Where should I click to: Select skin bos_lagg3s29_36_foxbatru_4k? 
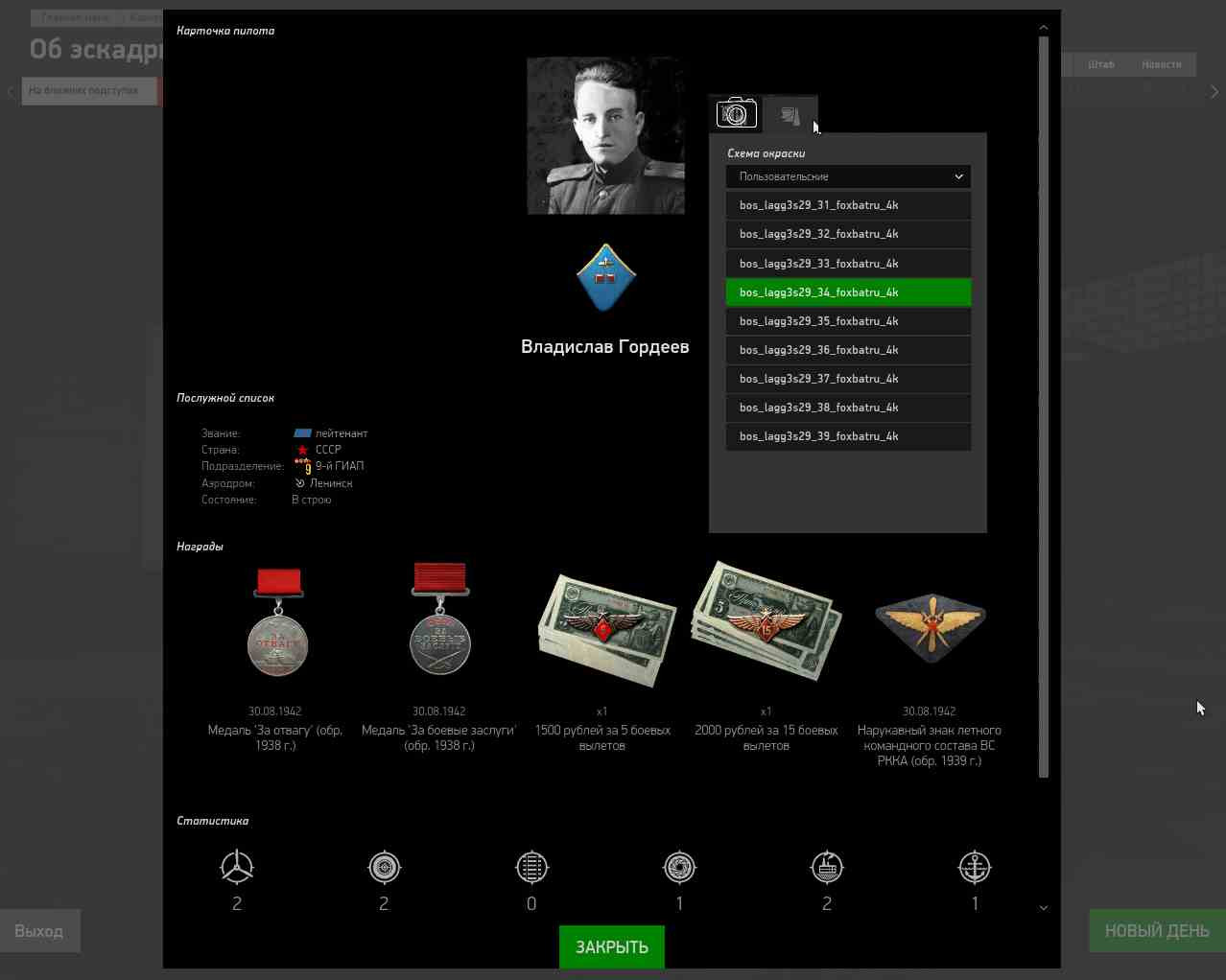[848, 350]
